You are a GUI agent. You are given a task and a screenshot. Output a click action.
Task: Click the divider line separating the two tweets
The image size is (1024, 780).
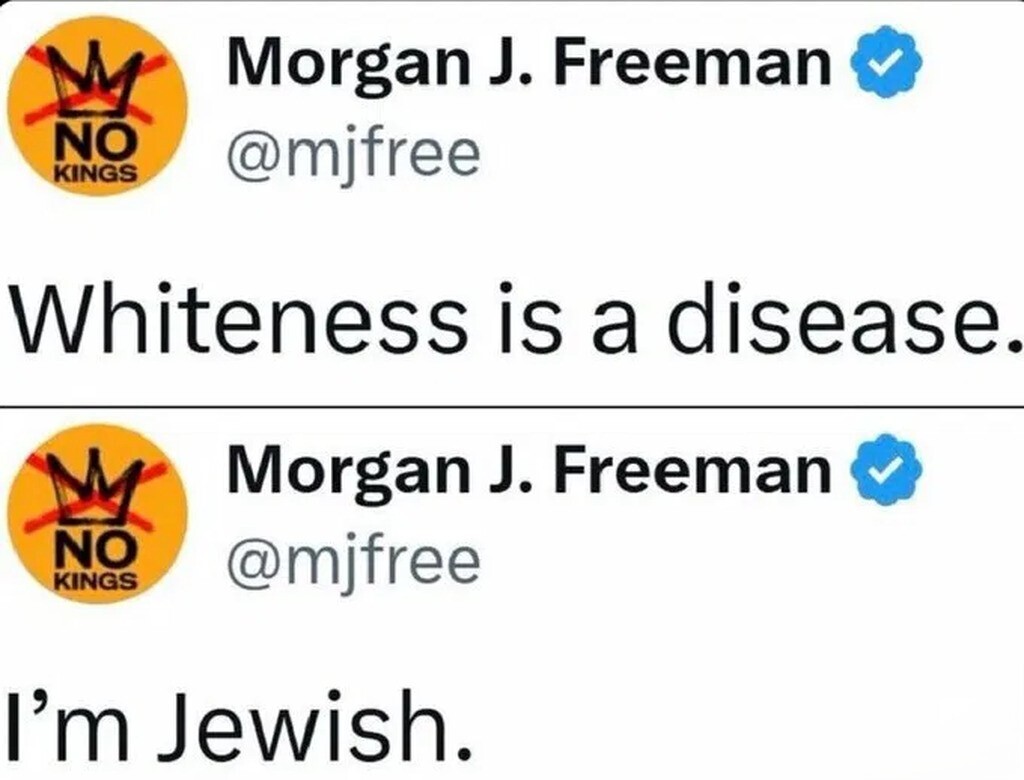coord(512,407)
